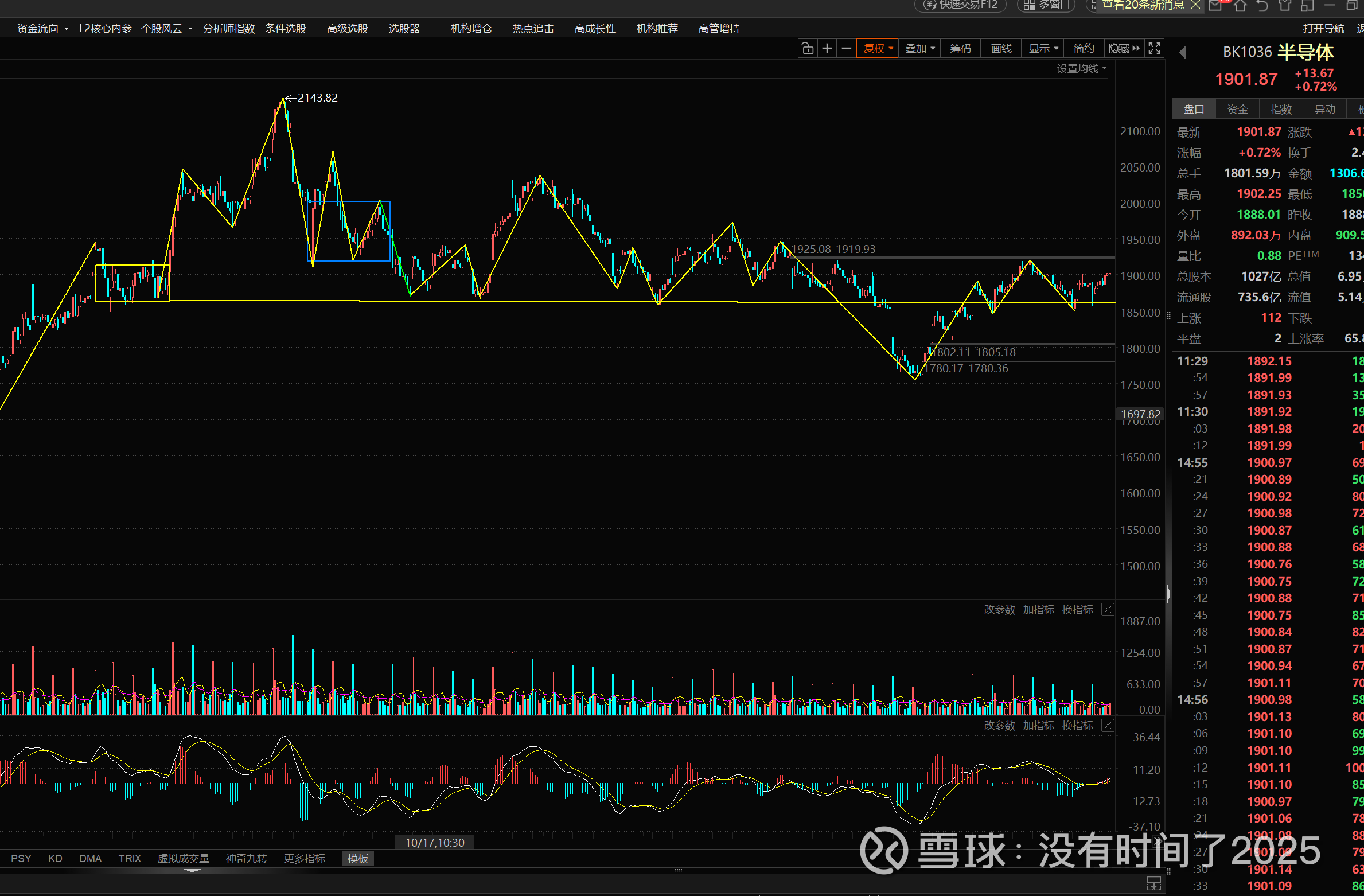Zoom in chart with plus icon

(x=827, y=49)
